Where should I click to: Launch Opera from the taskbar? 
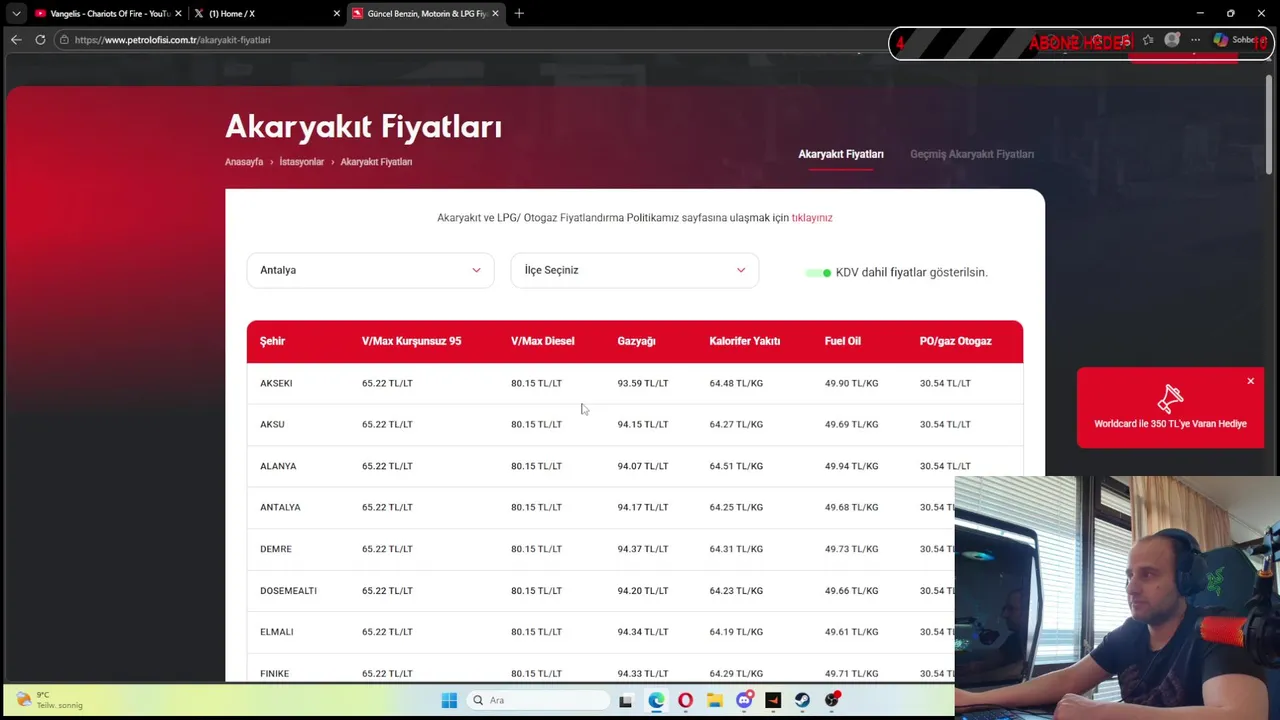[685, 700]
